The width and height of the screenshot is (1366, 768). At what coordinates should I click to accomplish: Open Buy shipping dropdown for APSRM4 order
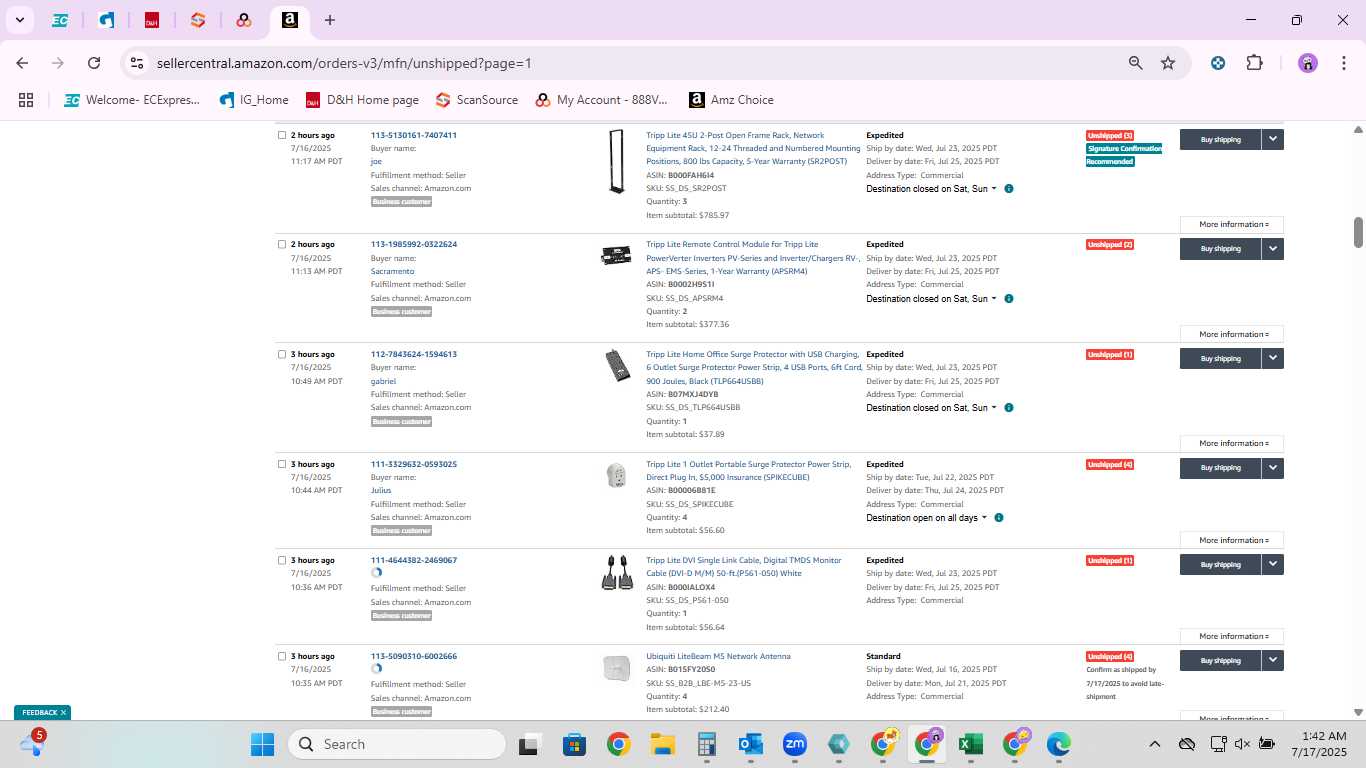click(1272, 249)
